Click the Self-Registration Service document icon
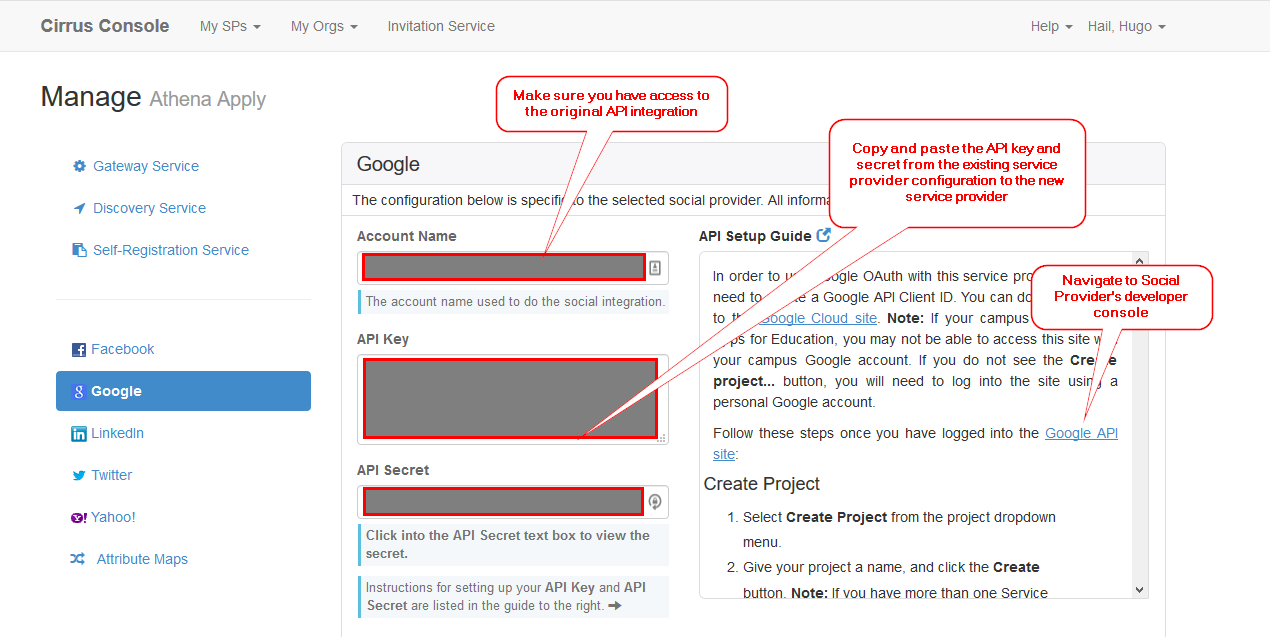1270x637 pixels. [80, 250]
